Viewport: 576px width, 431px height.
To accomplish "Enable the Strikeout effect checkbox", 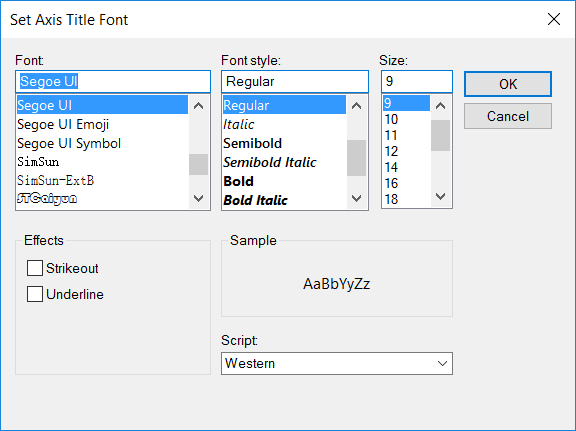I will coord(35,268).
